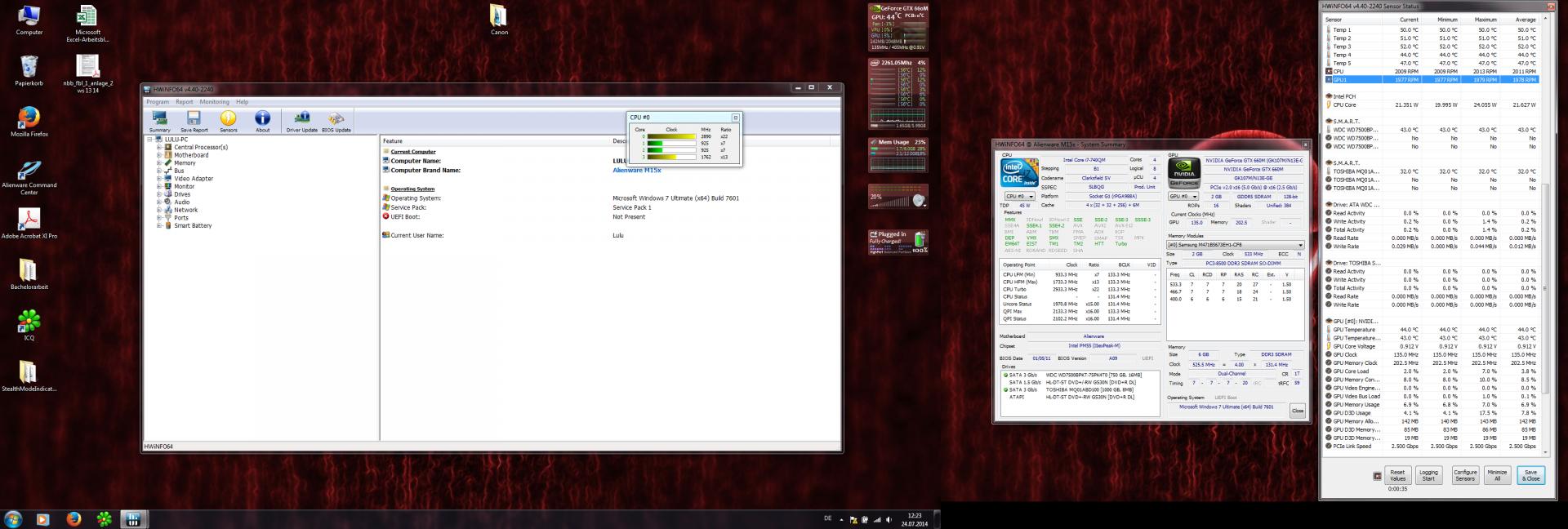Click the Logging Start button

click(x=1428, y=475)
